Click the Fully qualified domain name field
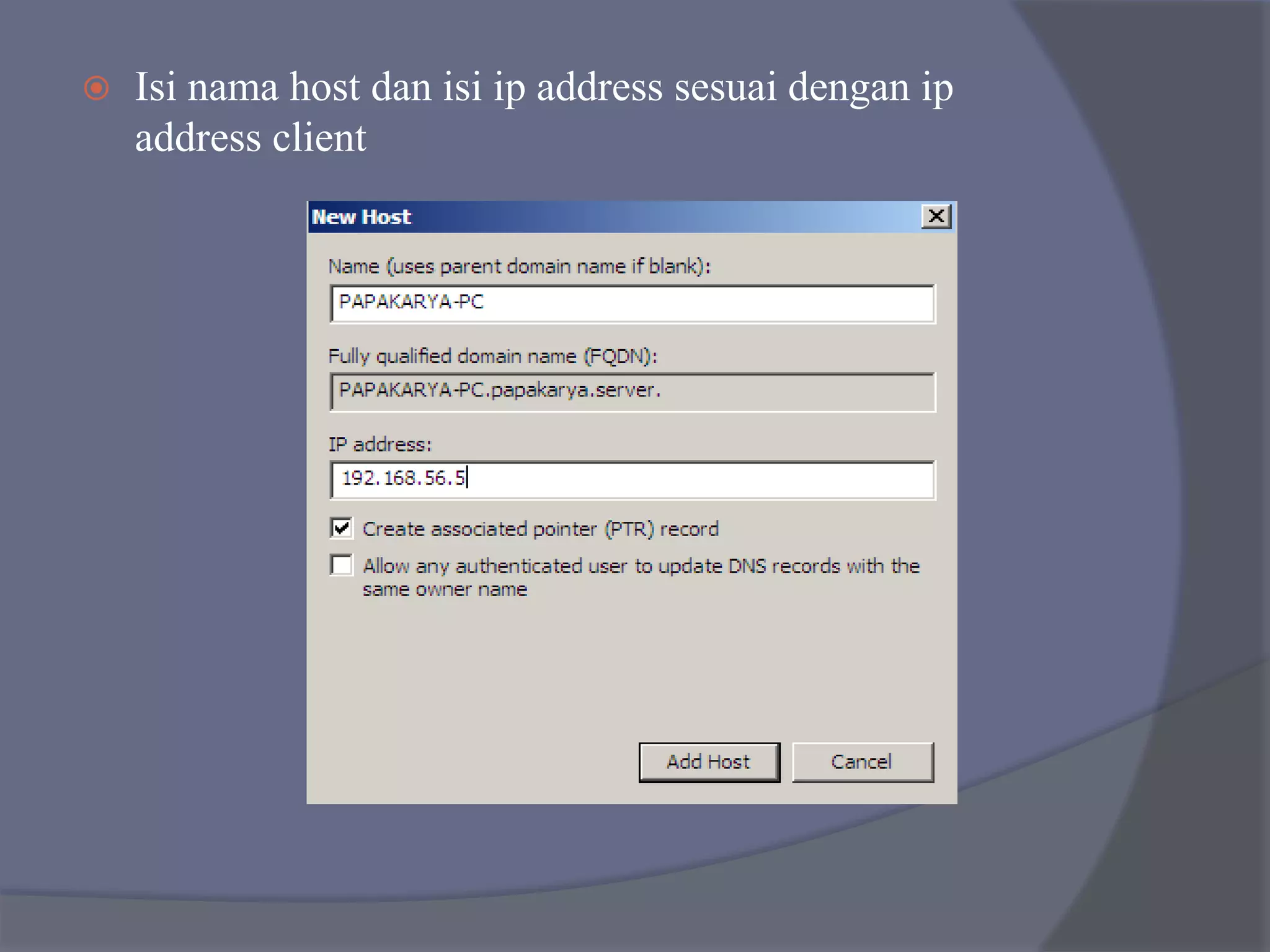This screenshot has height=952, width=1270. [632, 392]
